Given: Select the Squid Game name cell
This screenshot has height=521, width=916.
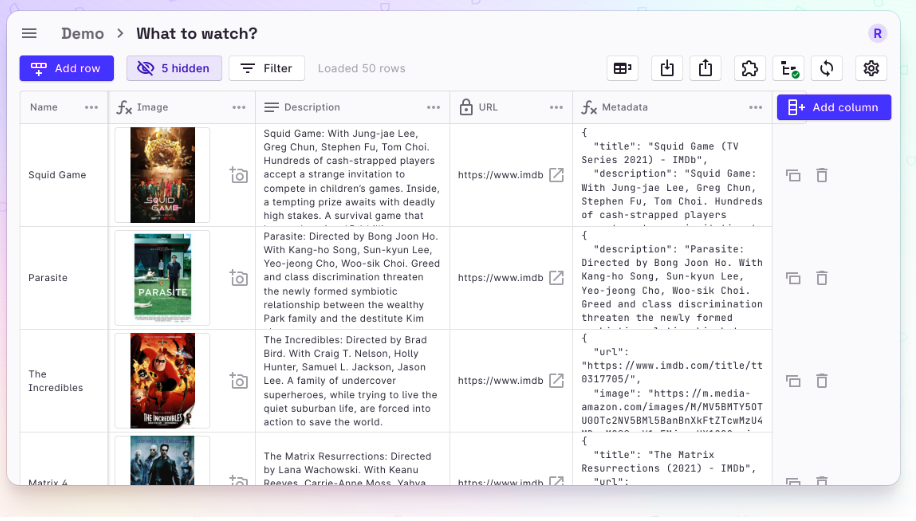Looking at the screenshot, I should pos(64,175).
